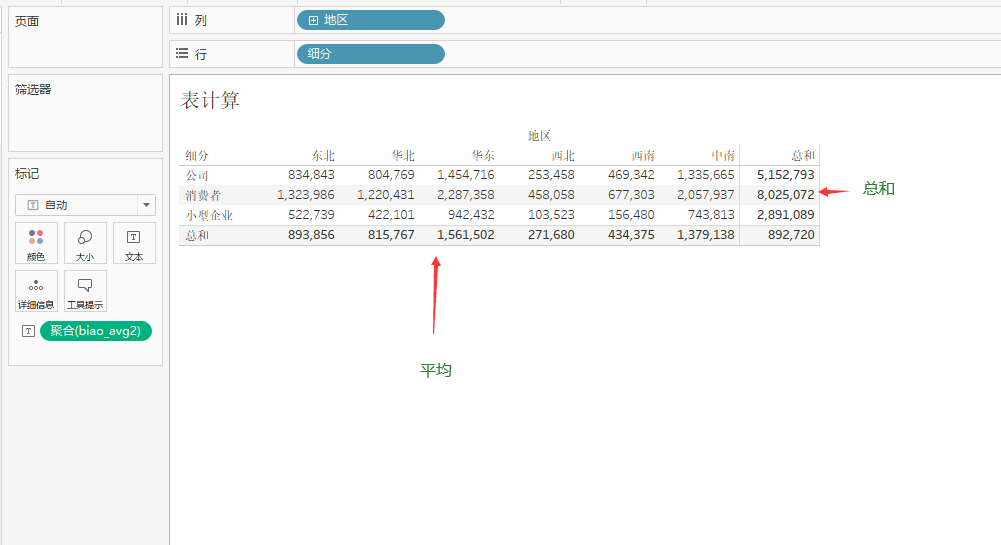The width and height of the screenshot is (1001, 545).
Task: Select the 地区 pill on columns shelf
Action: 371,20
